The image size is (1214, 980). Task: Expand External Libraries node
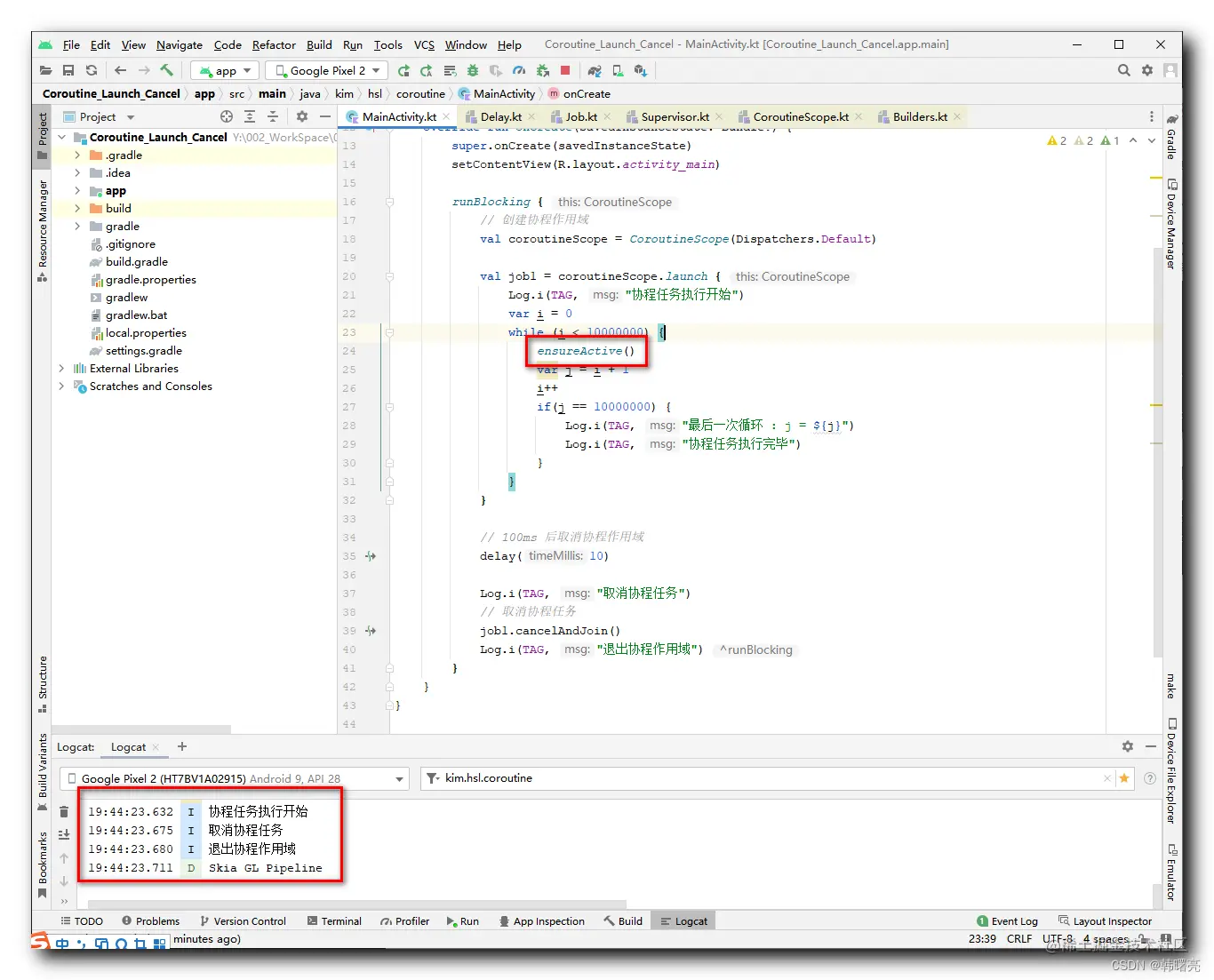(61, 369)
